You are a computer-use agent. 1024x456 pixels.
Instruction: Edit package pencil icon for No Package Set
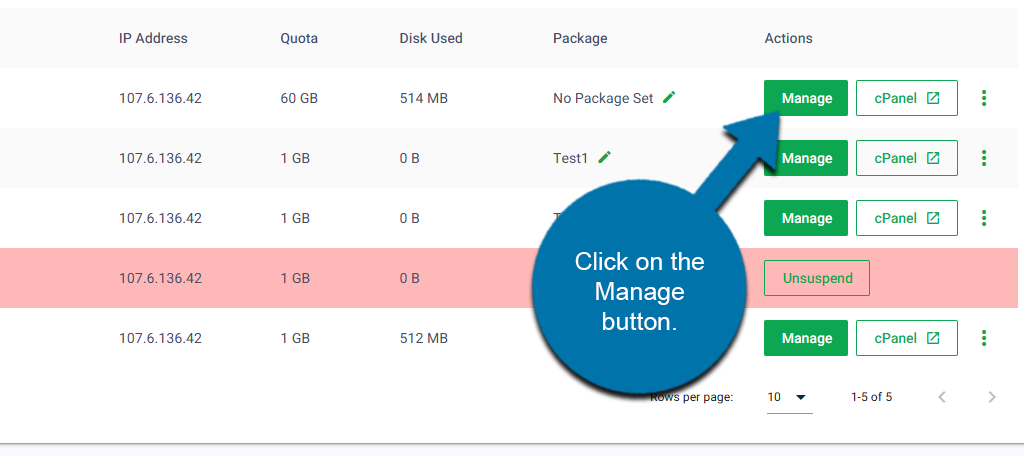coord(669,98)
